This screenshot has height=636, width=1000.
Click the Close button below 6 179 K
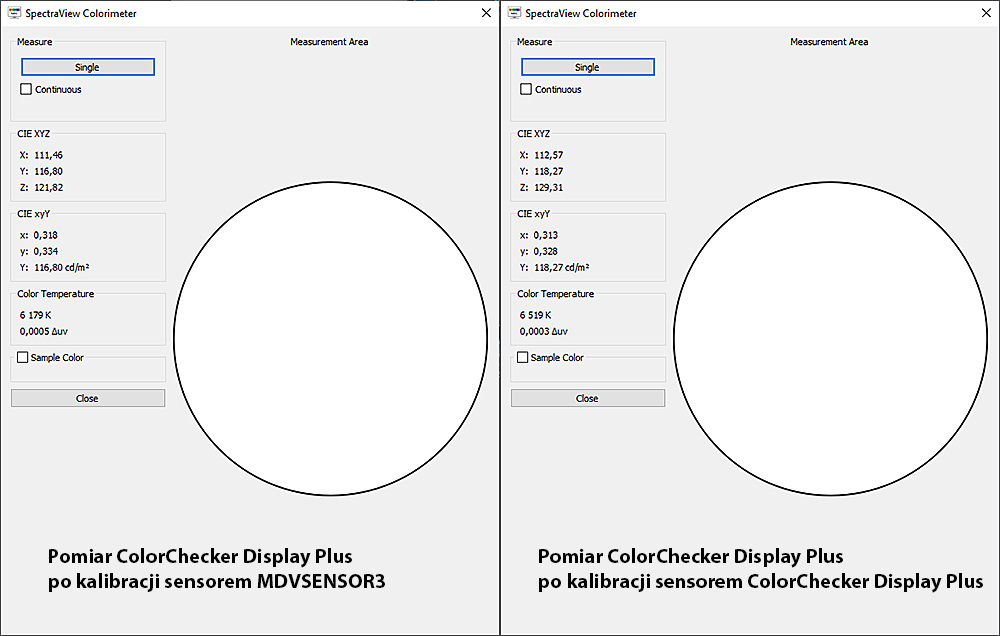pyautogui.click(x=88, y=398)
